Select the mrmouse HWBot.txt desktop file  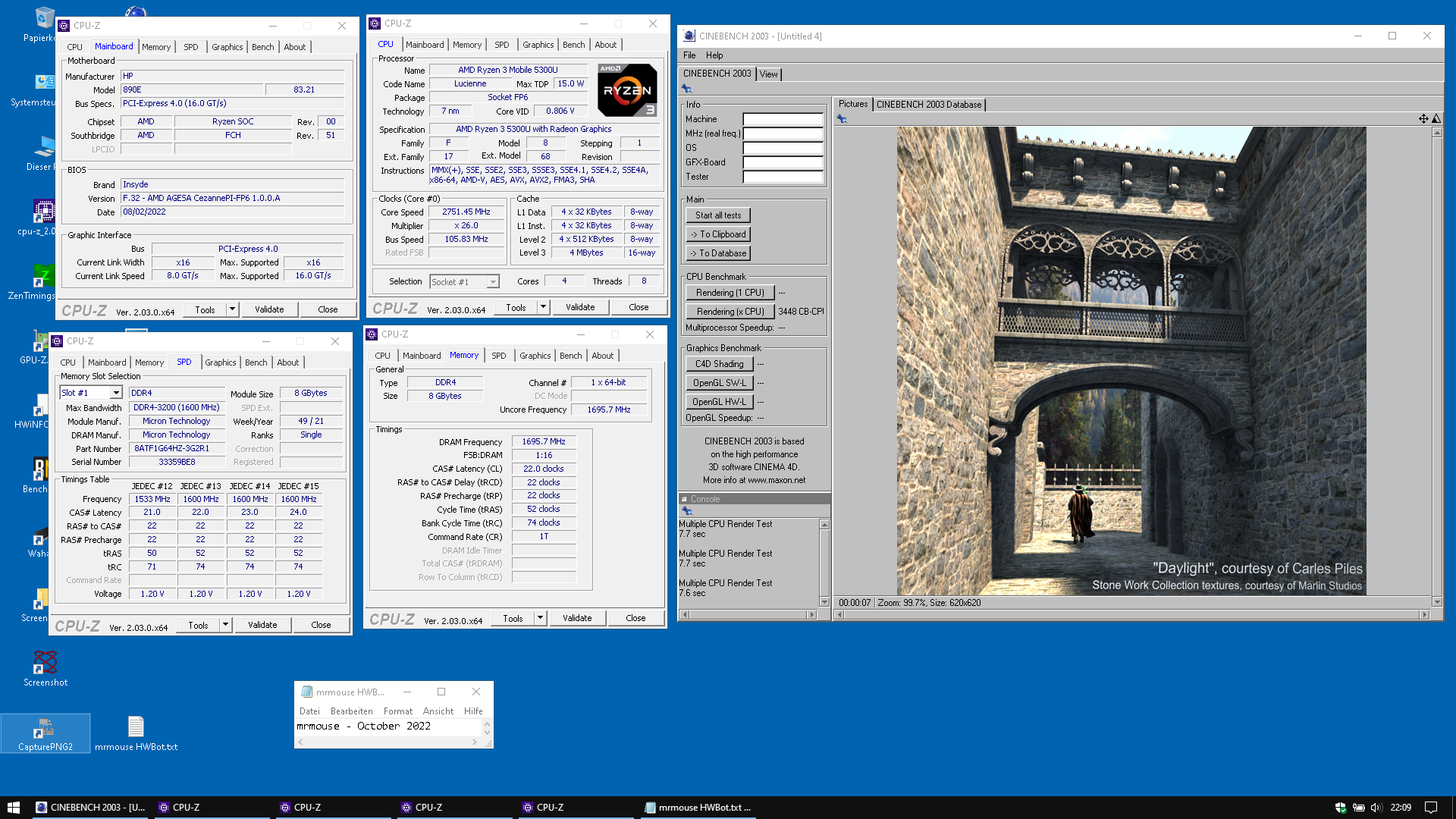(x=136, y=733)
